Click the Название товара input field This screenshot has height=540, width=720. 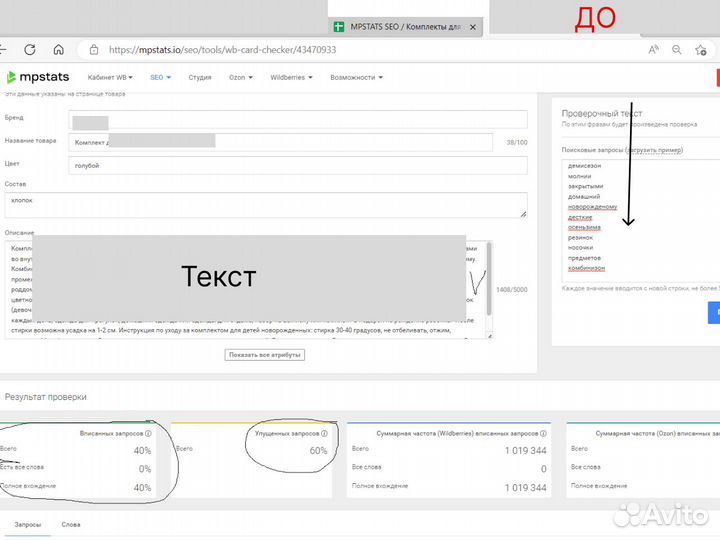click(x=281, y=142)
